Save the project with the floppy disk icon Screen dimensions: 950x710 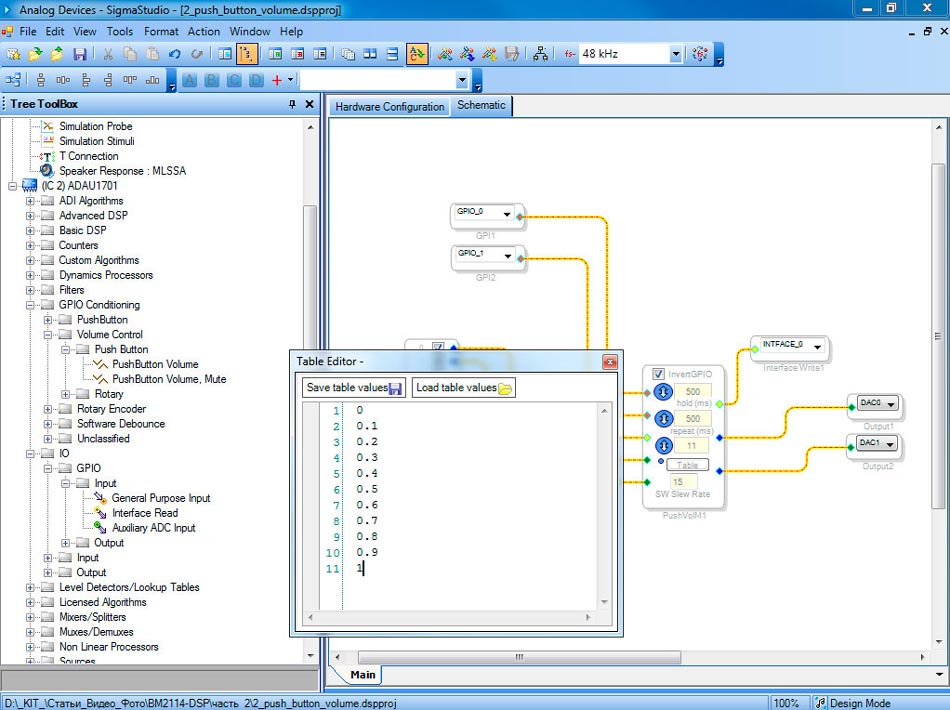click(x=79, y=54)
